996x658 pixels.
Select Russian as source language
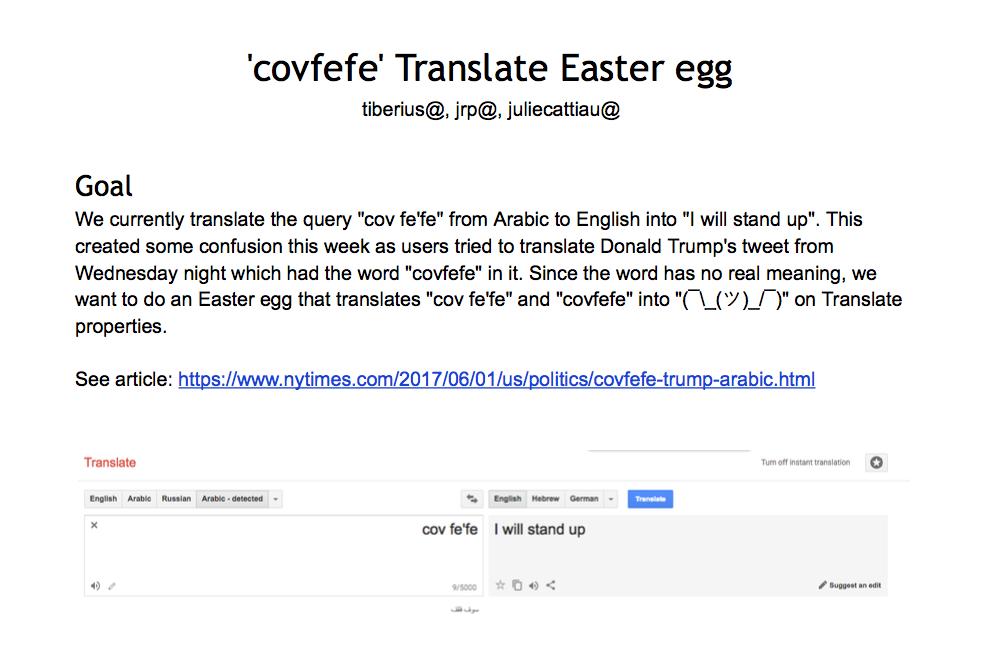(176, 499)
